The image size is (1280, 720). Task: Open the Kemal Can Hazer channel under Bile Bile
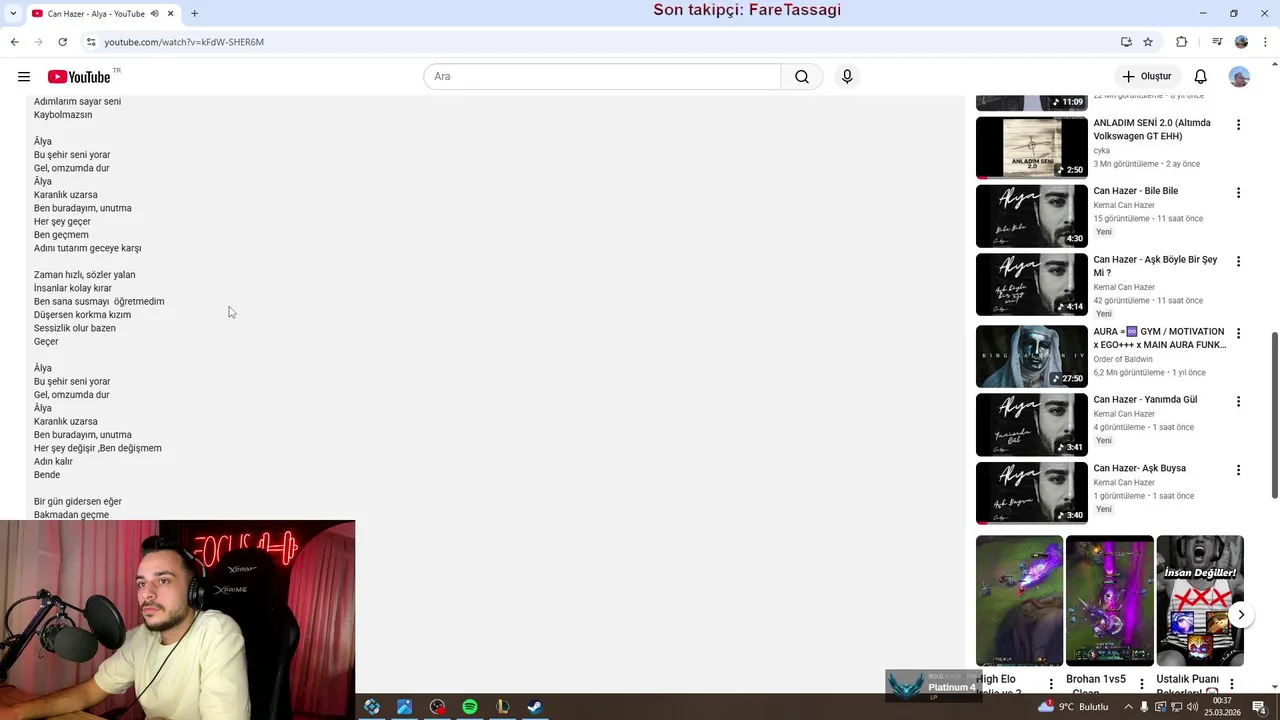click(1124, 205)
